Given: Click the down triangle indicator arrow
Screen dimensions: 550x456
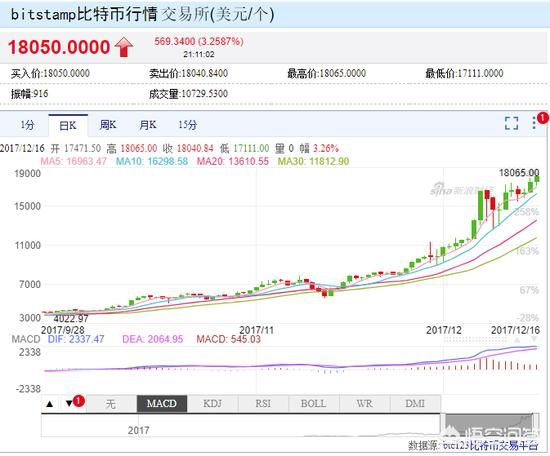Looking at the screenshot, I should point(69,404).
